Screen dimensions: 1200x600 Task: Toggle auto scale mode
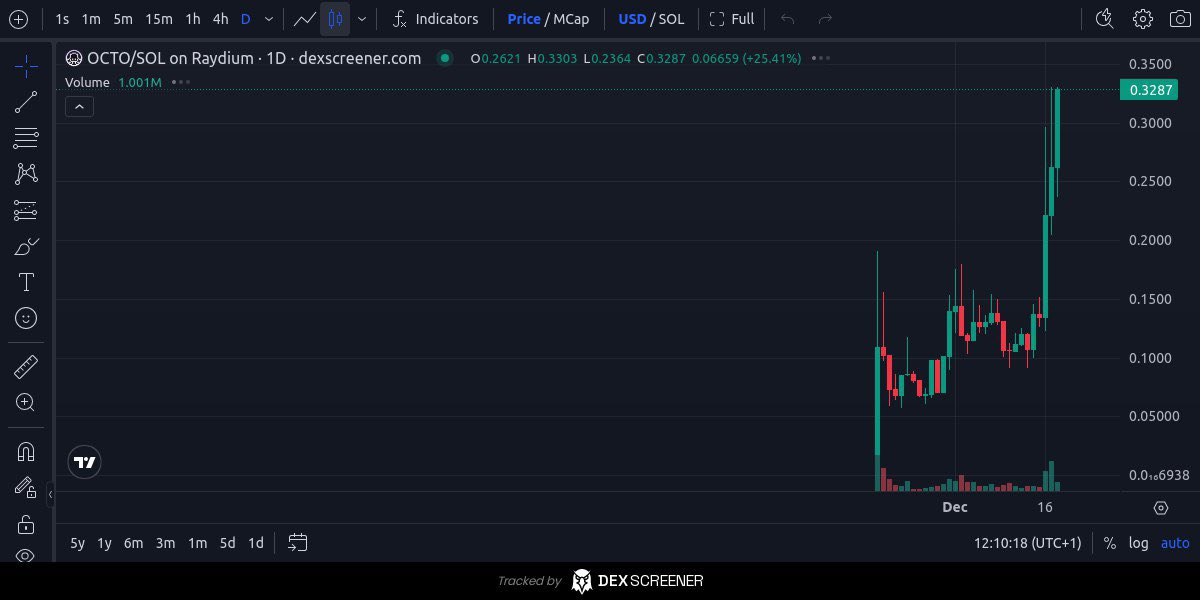click(x=1175, y=543)
